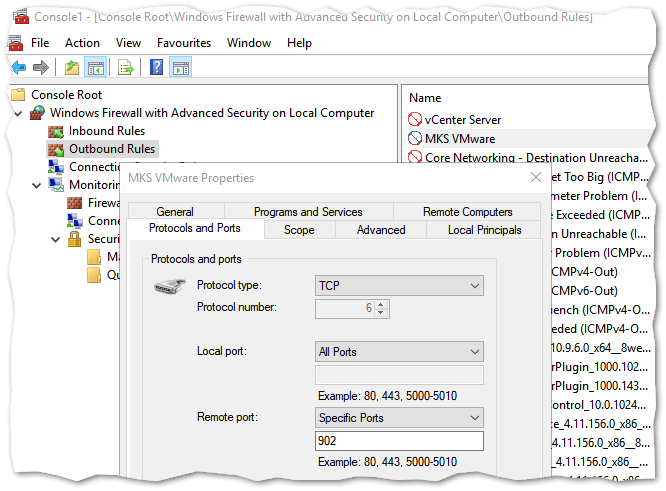Click the blocked icon beside MKS VMware
Image resolution: width=666 pixels, height=491 pixels.
[x=415, y=138]
